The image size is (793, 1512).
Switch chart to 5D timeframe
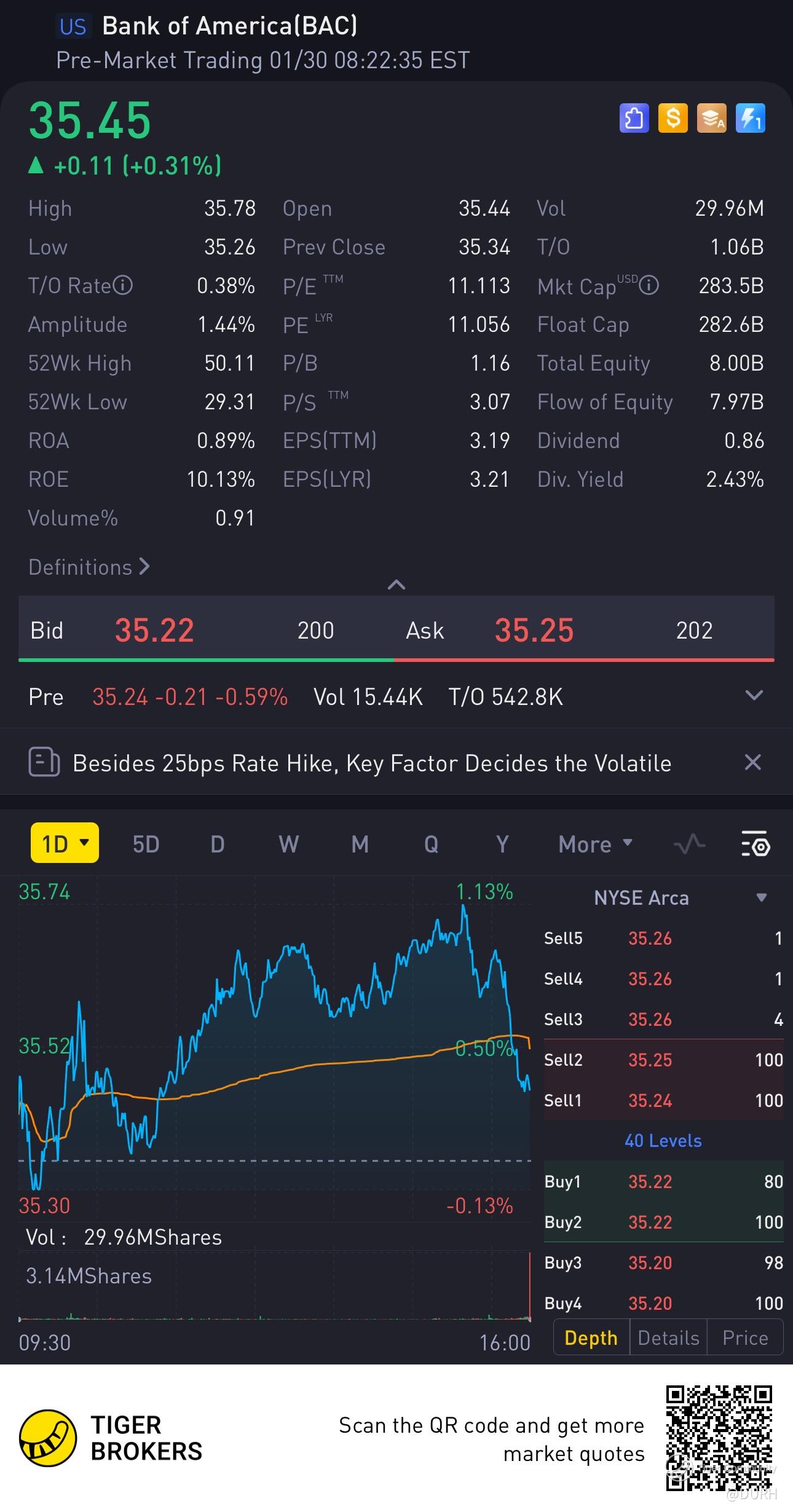[146, 844]
